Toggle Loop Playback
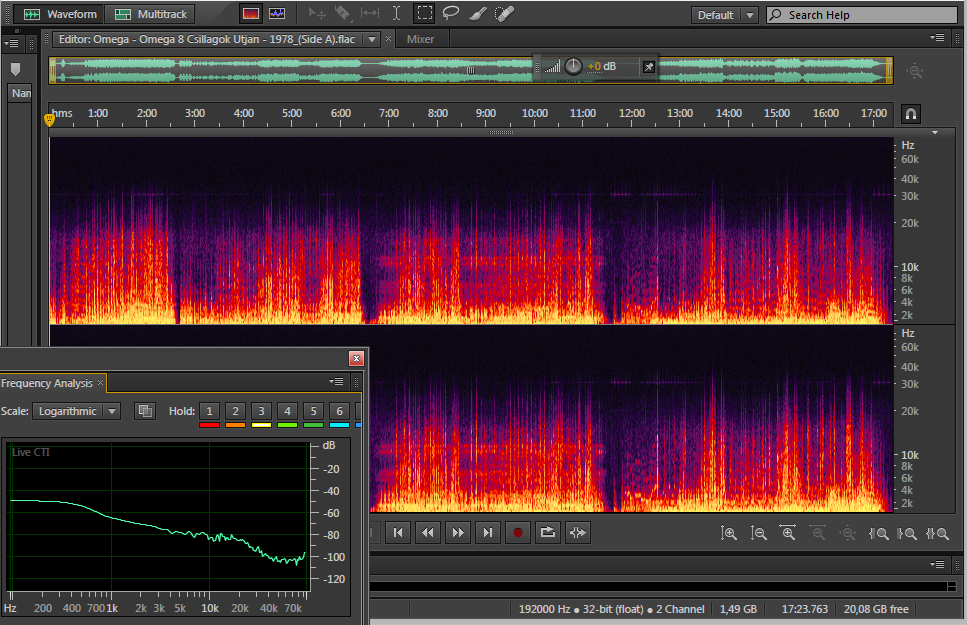This screenshot has width=967, height=625. (x=548, y=532)
